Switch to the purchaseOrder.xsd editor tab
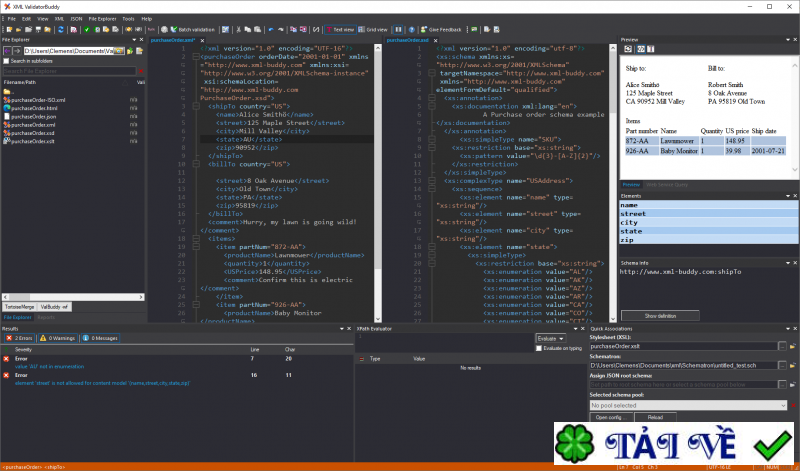Screen dimensions: 800x471 pos(405,40)
